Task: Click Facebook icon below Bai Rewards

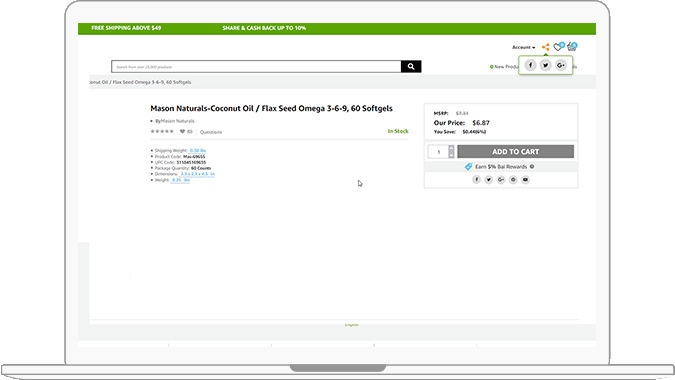Action: pos(476,180)
